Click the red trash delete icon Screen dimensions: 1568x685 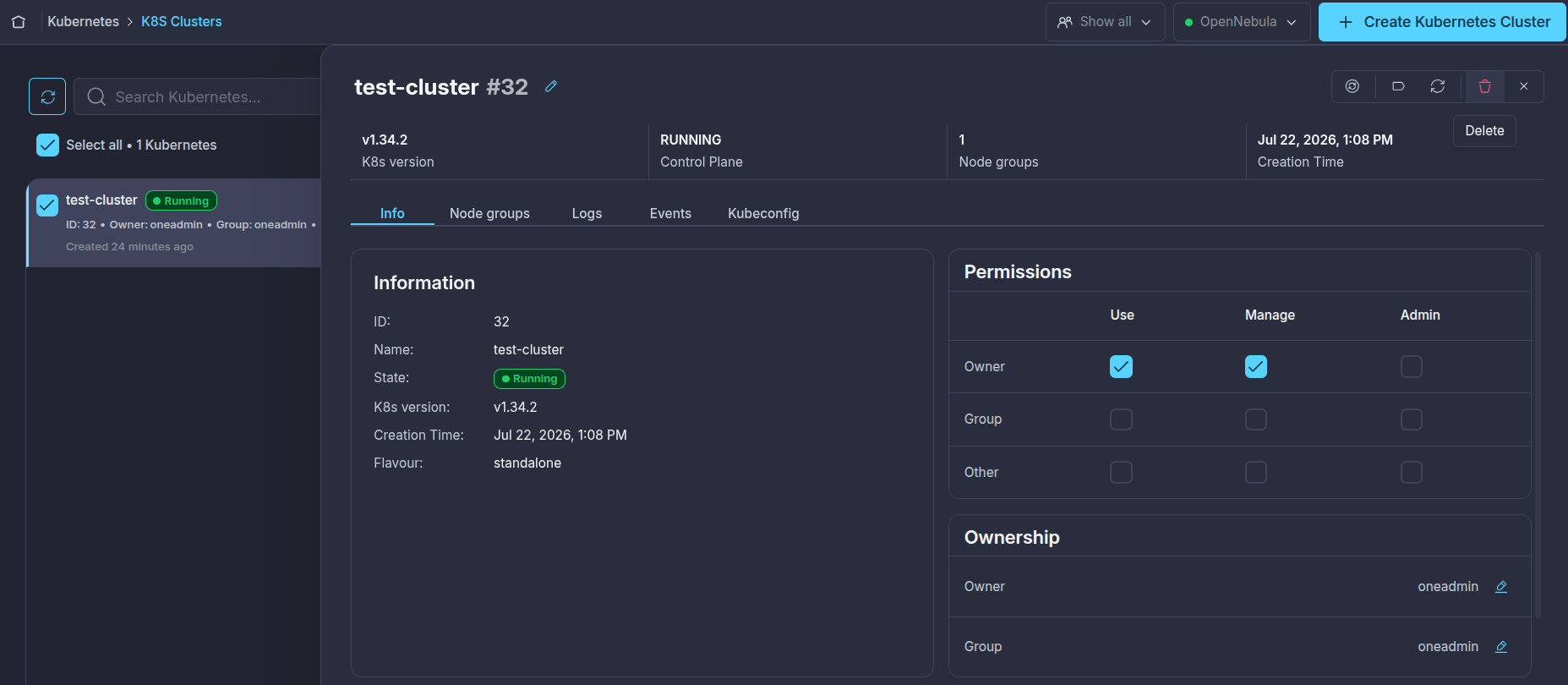(x=1484, y=86)
